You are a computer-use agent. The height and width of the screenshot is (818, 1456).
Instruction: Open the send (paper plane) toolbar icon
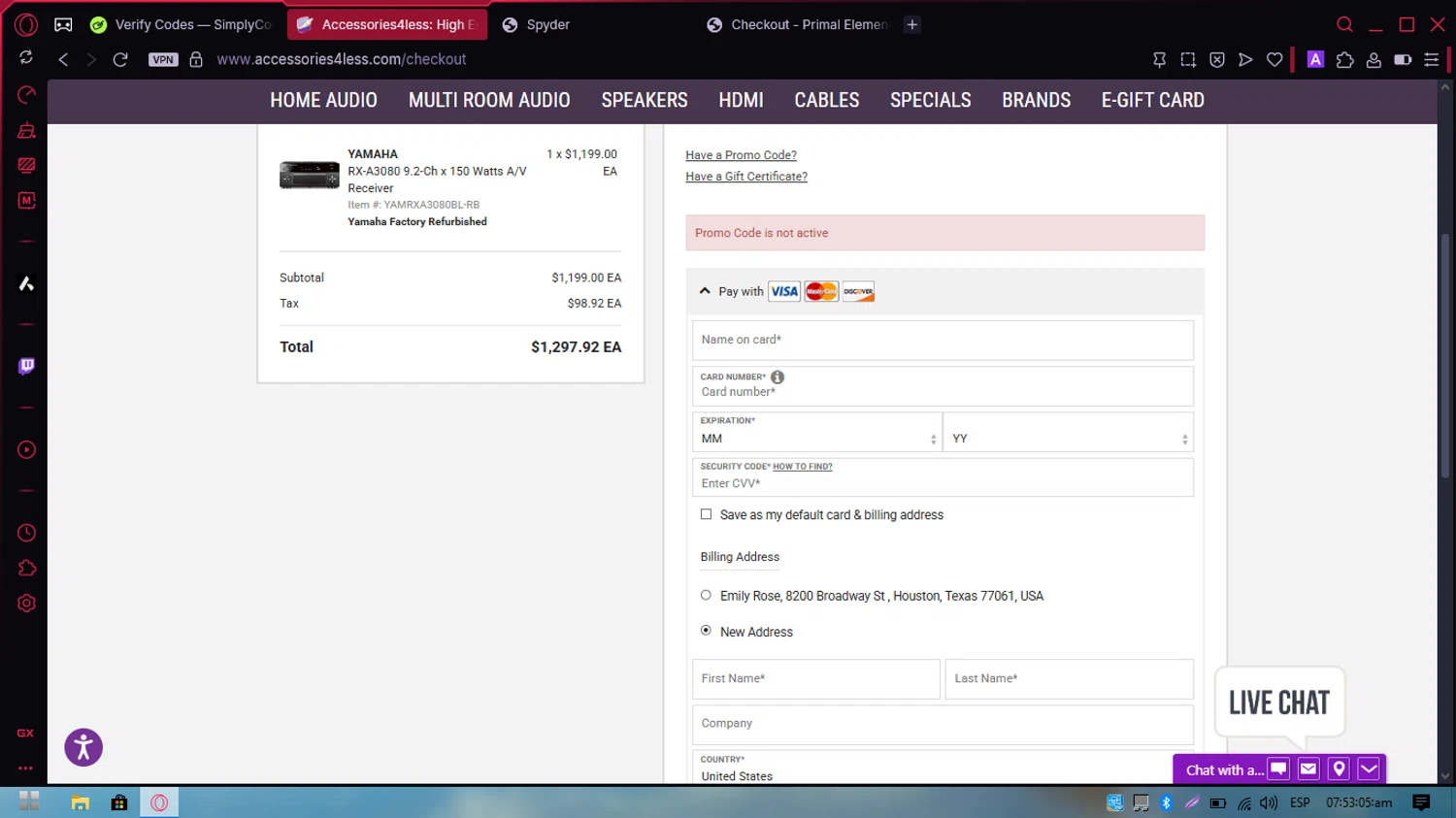pos(1245,59)
